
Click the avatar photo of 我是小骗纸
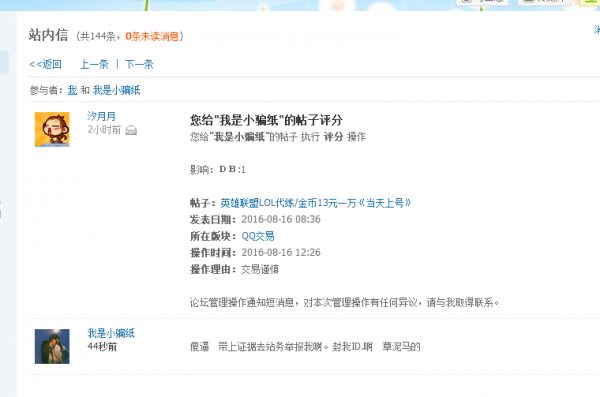[52, 346]
